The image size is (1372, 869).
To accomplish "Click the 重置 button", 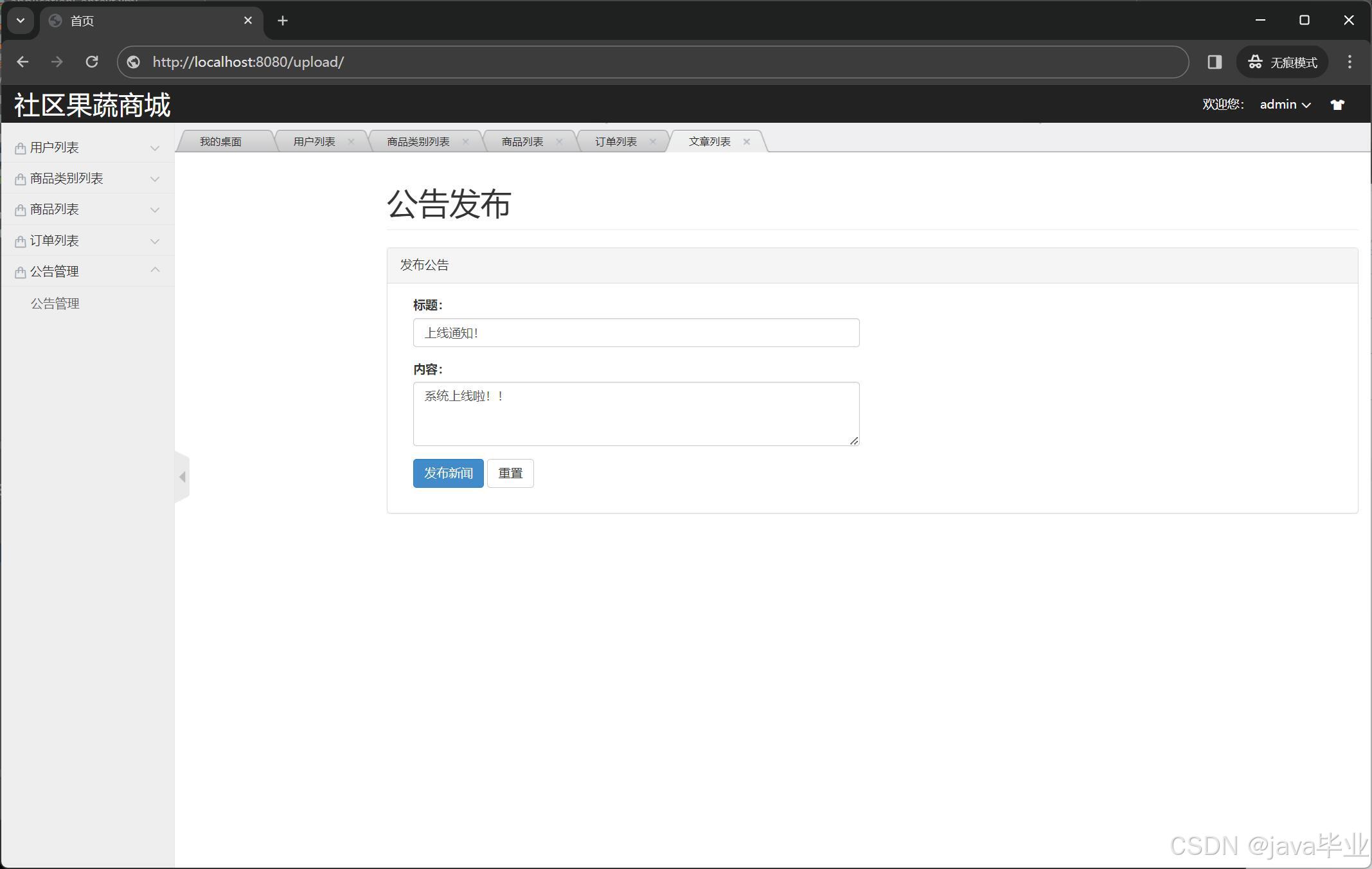I will pyautogui.click(x=510, y=474).
